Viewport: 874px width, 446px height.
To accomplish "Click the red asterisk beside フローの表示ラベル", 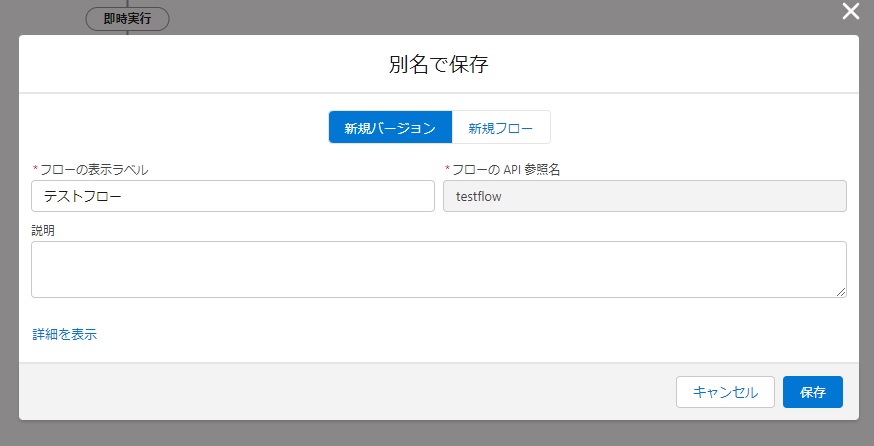I will pos(36,170).
